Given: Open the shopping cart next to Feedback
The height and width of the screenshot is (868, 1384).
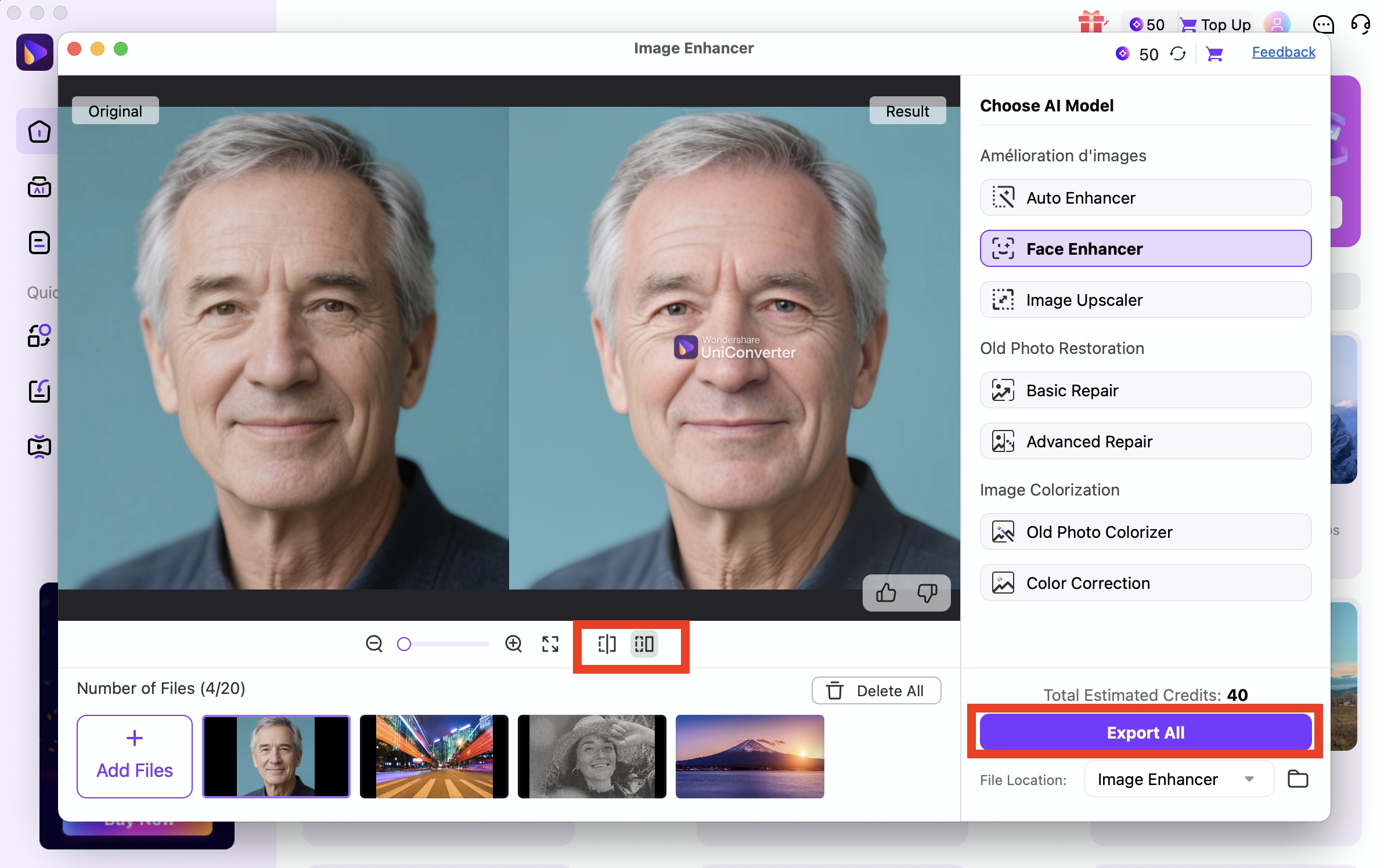Looking at the screenshot, I should pyautogui.click(x=1215, y=53).
